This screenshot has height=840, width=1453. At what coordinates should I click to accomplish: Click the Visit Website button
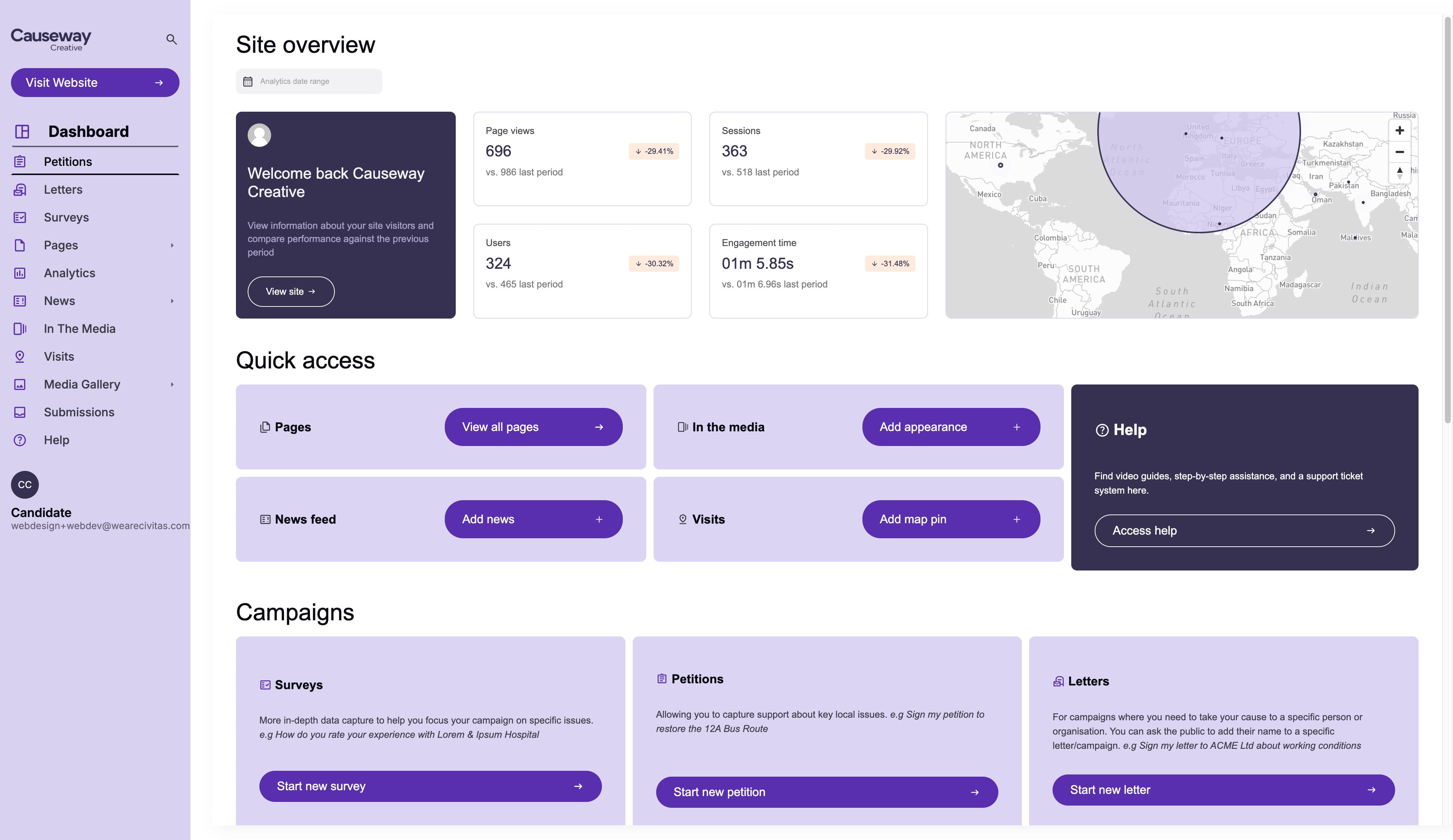click(95, 82)
